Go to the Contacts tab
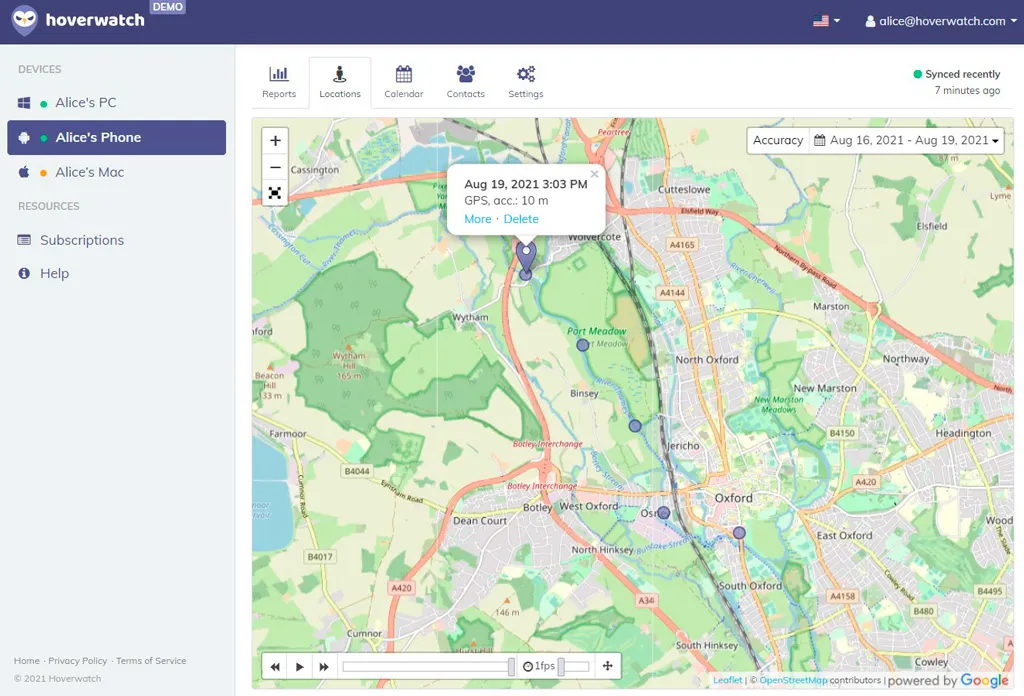Screen dimensions: 1024x696 coord(465,82)
